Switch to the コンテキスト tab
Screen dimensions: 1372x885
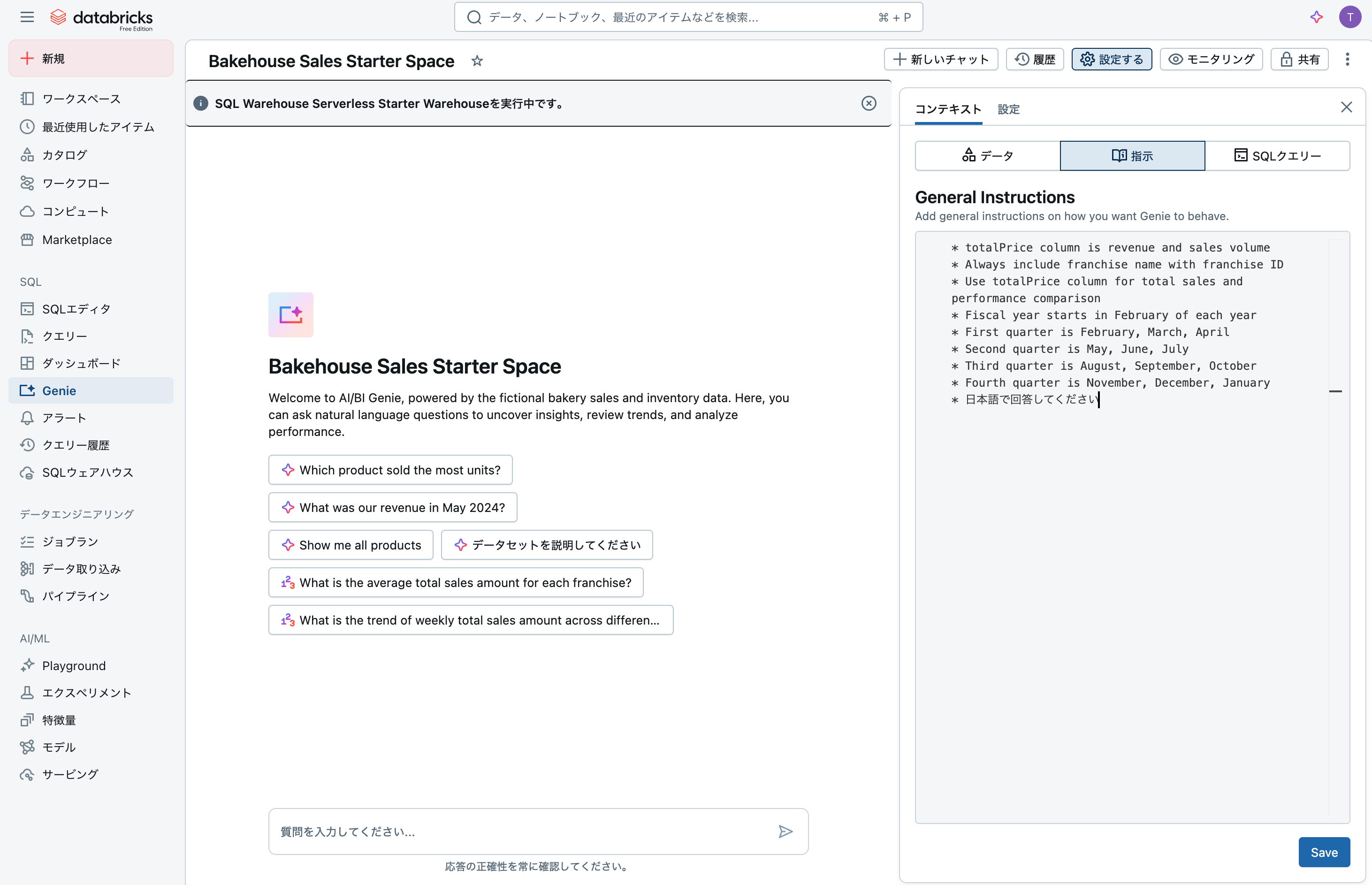tap(948, 109)
